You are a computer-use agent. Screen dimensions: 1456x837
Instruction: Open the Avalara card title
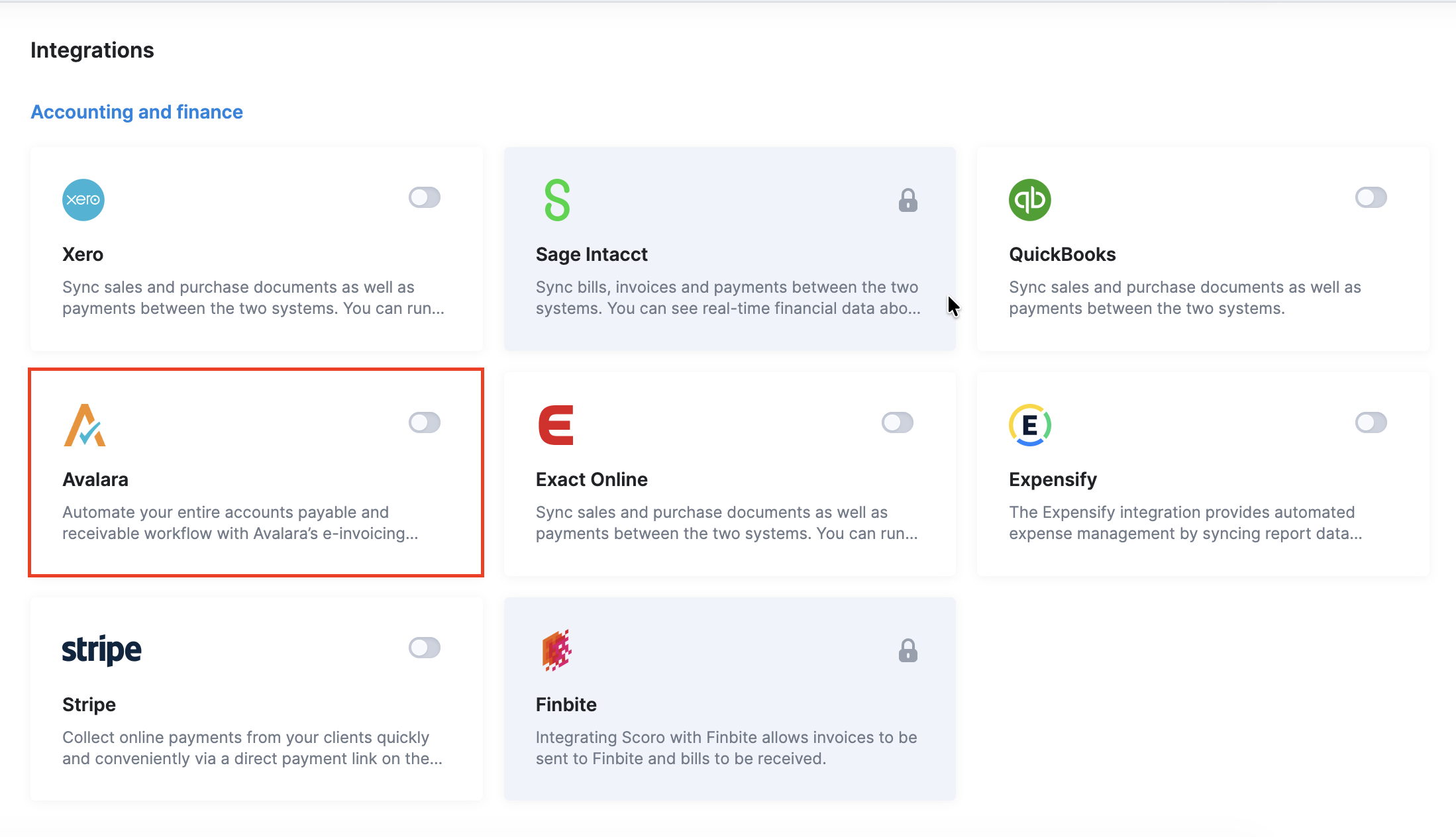(x=95, y=479)
